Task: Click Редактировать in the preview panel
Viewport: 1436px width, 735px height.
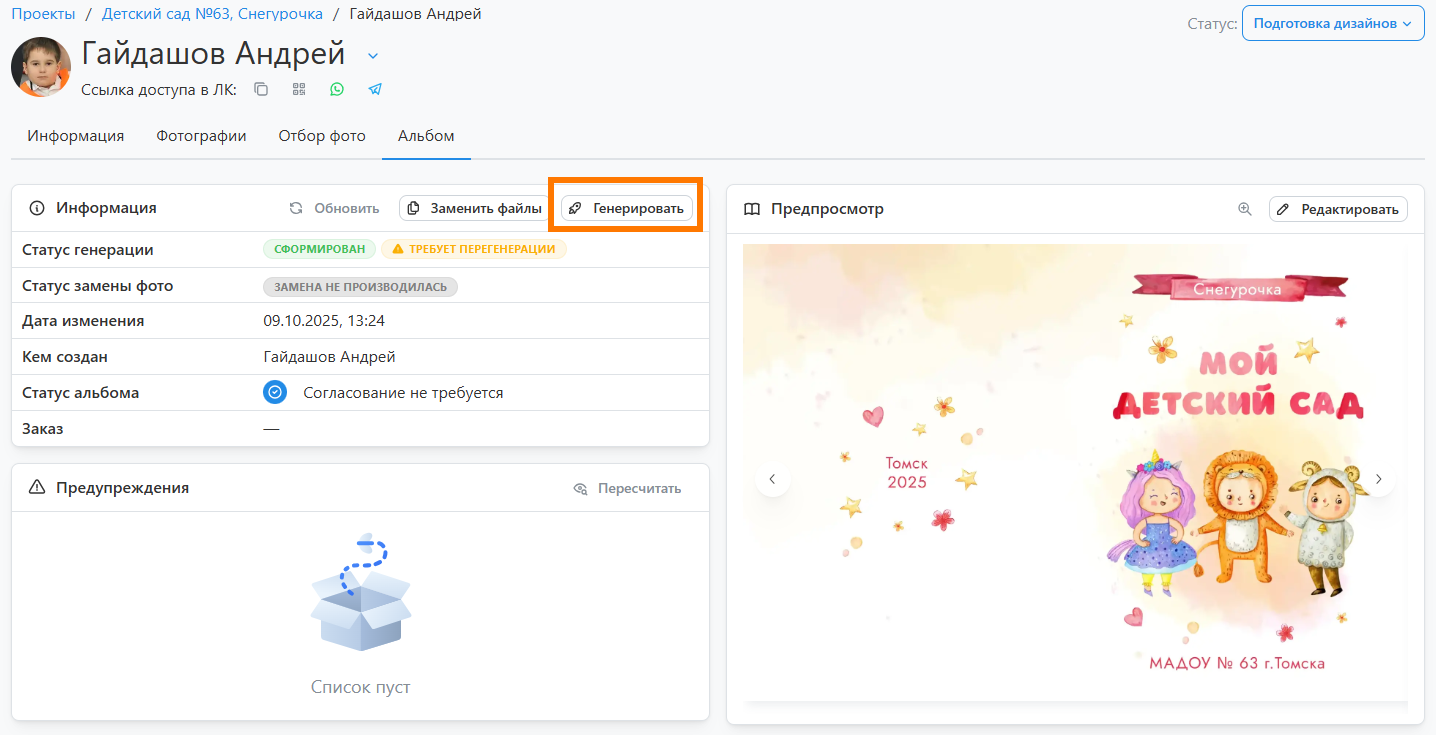Action: click(x=1338, y=209)
